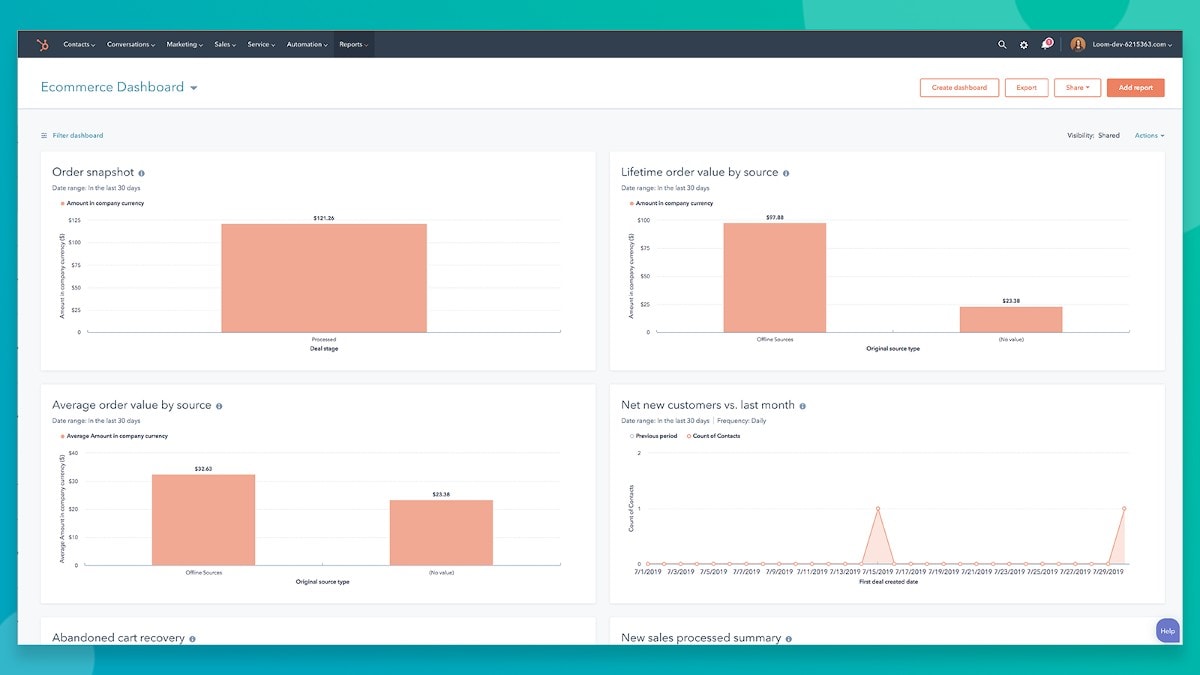The image size is (1200, 675).
Task: Open the Share dropdown button
Action: click(x=1077, y=88)
